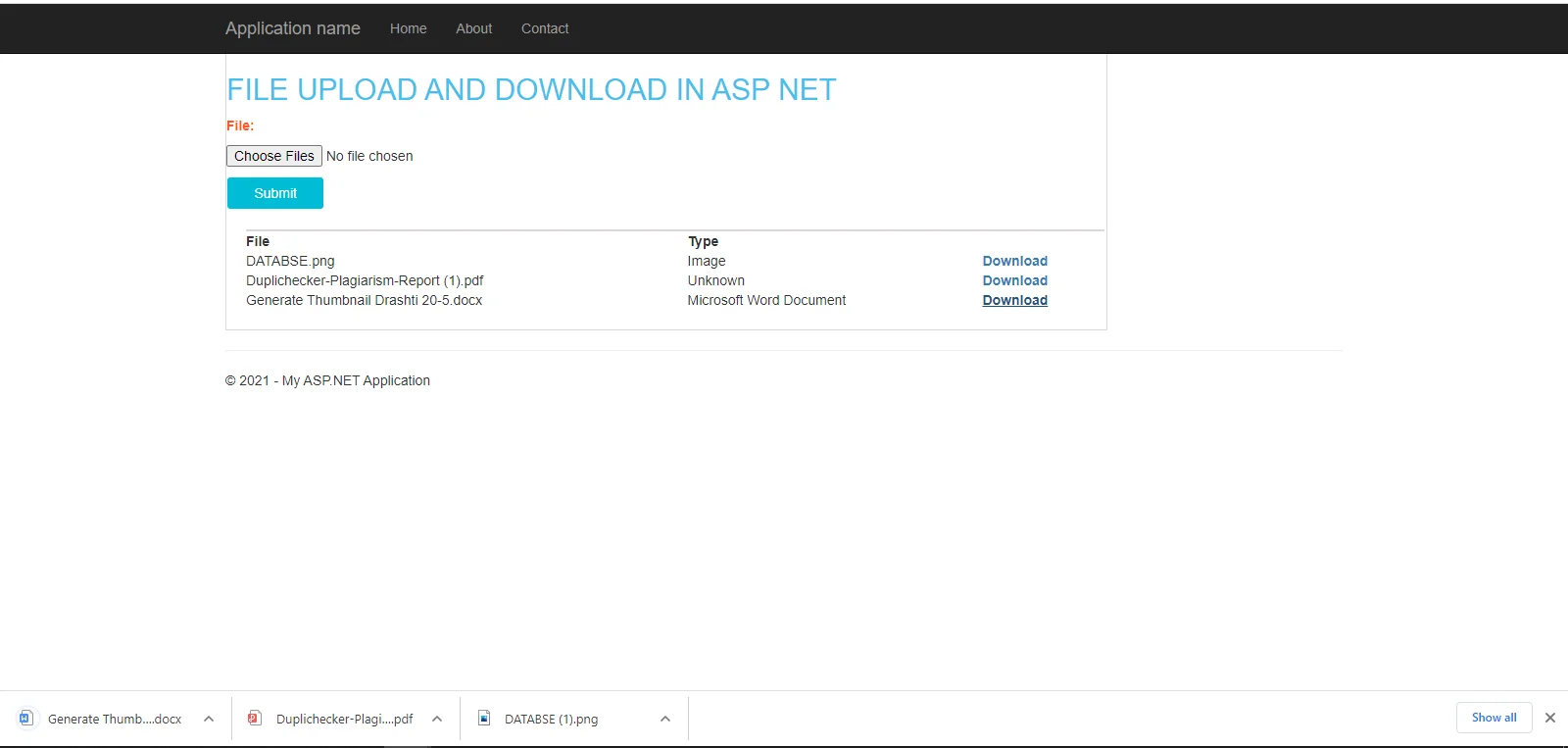This screenshot has width=1568, height=748.
Task: Click the 'No file chosen' text
Action: click(x=369, y=156)
